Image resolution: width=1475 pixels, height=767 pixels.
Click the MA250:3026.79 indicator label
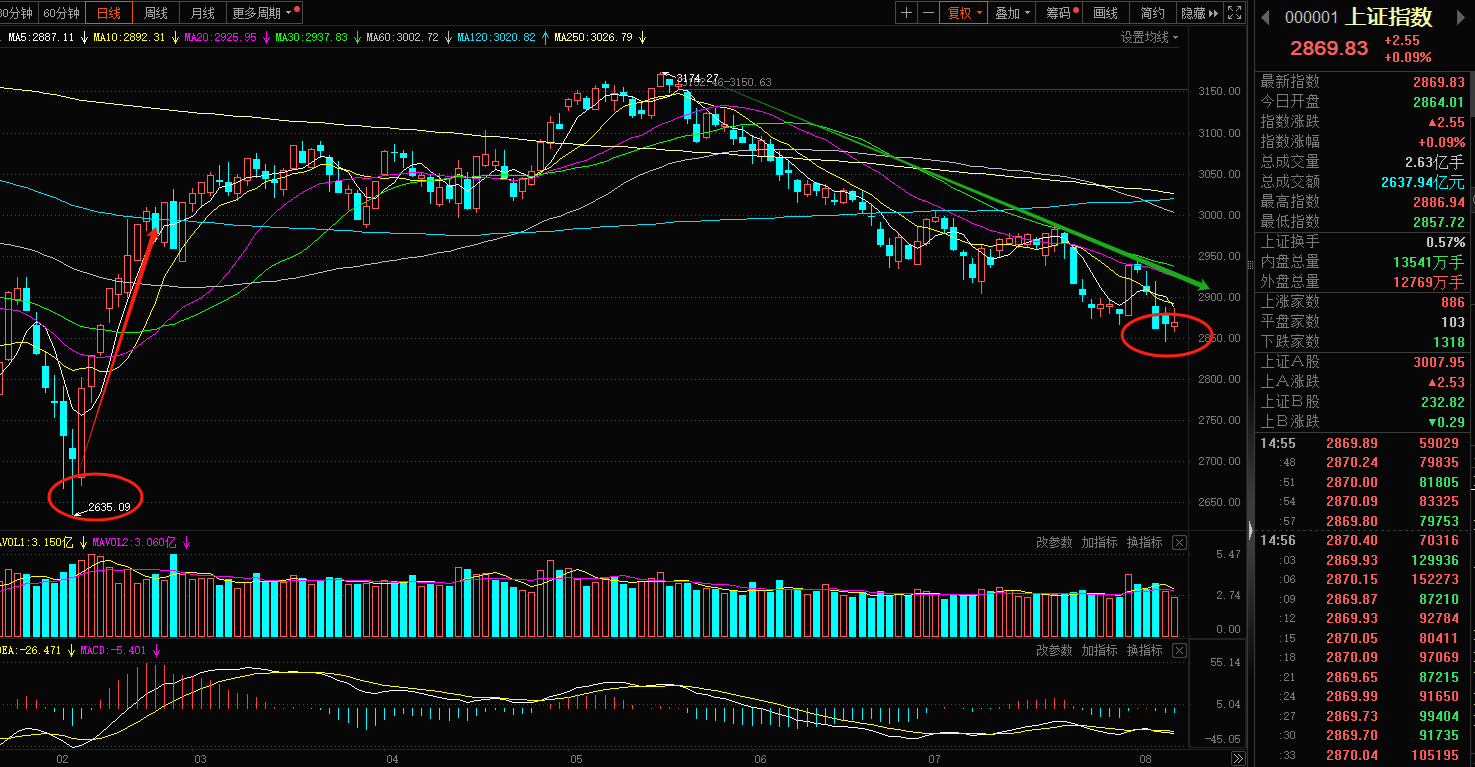[x=594, y=37]
